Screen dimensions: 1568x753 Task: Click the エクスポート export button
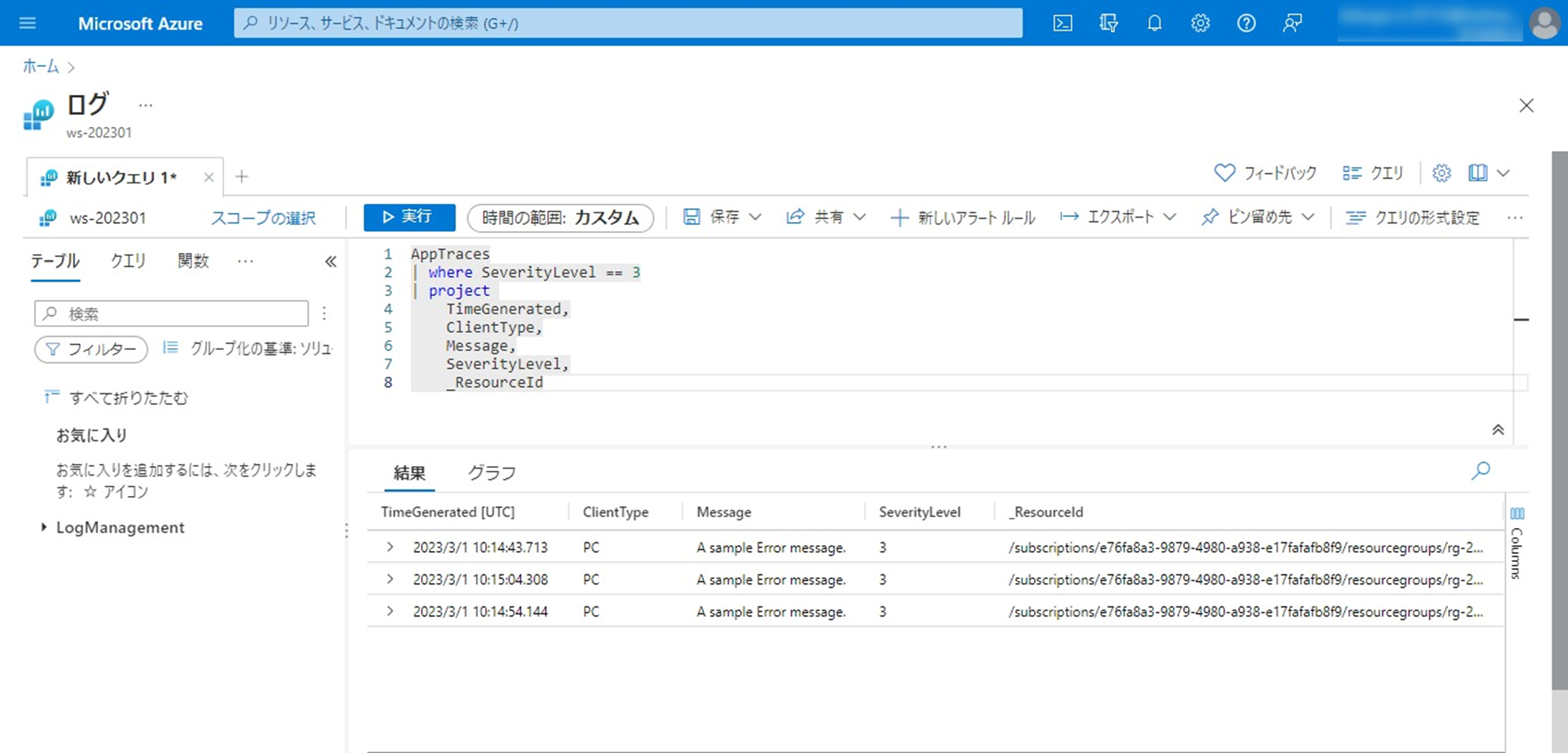pyautogui.click(x=1107, y=217)
